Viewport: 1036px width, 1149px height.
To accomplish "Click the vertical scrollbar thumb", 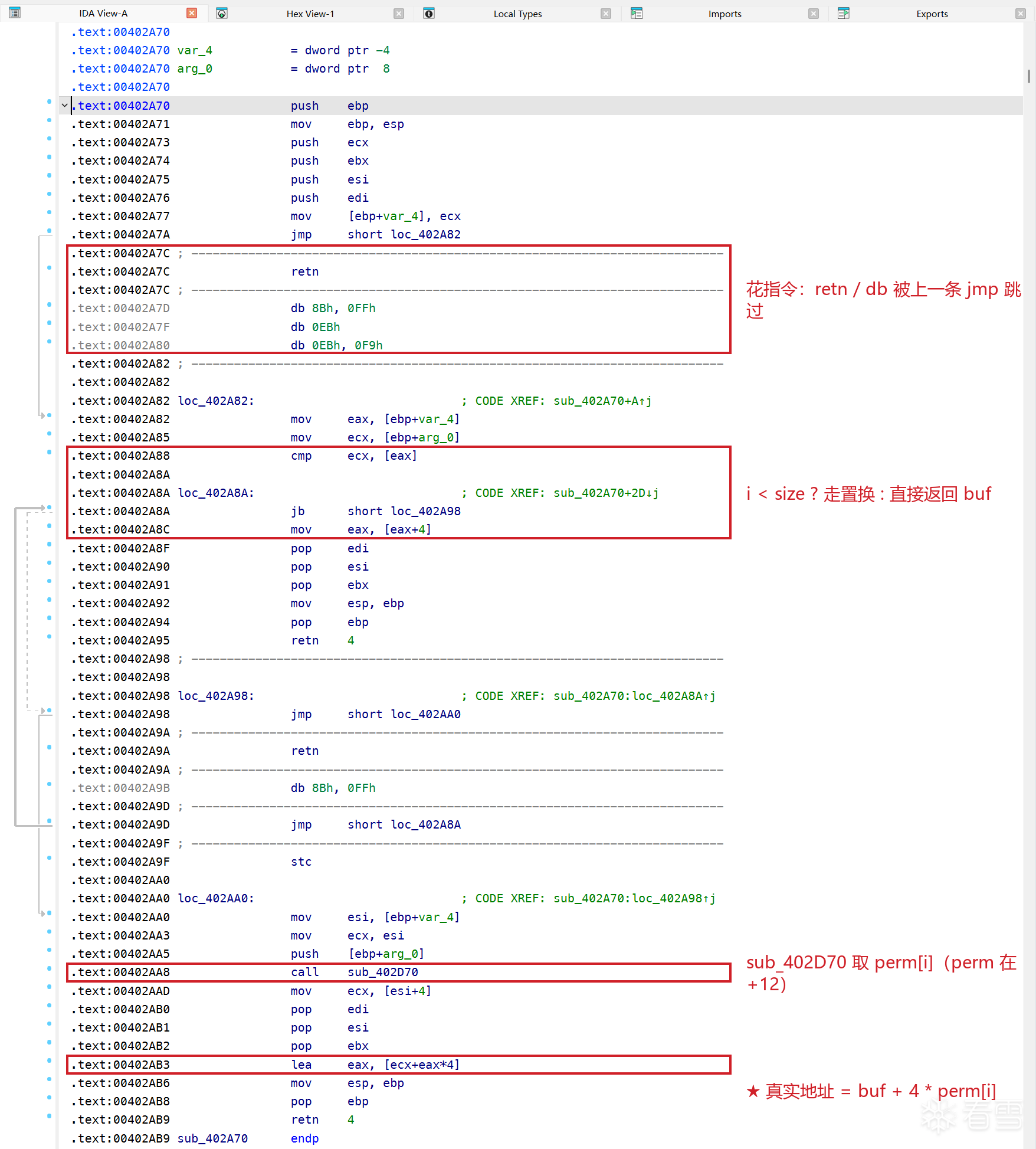I will coord(1029,76).
